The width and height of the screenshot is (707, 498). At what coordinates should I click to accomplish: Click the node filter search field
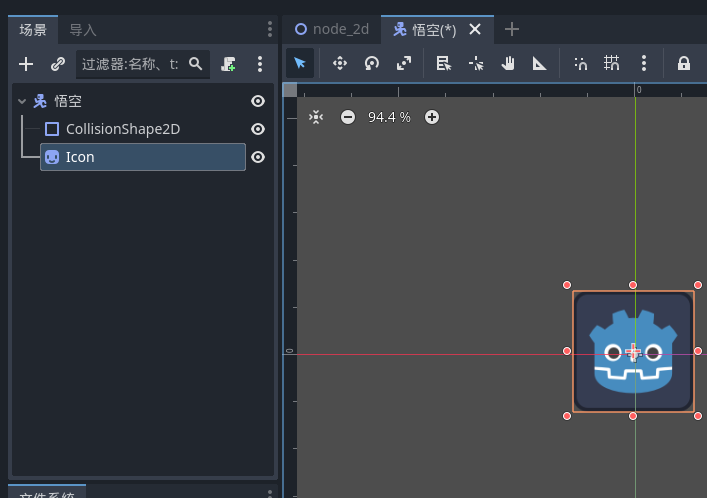[130, 64]
